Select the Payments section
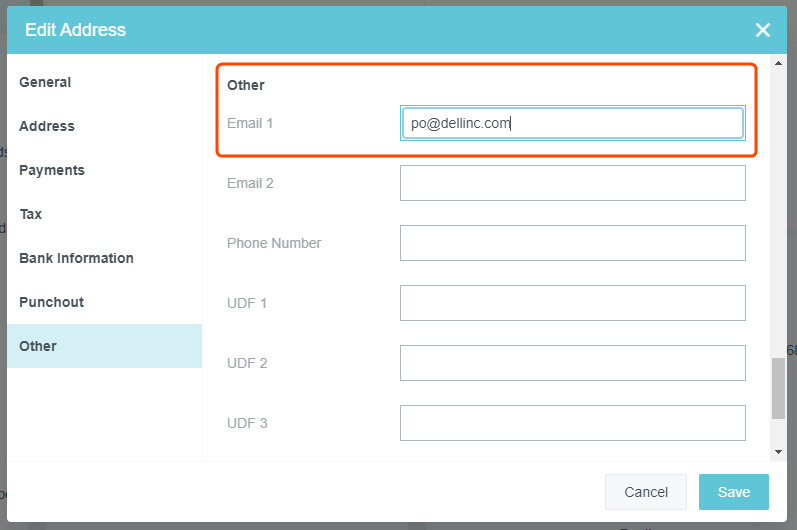The height and width of the screenshot is (530, 797). [x=52, y=170]
